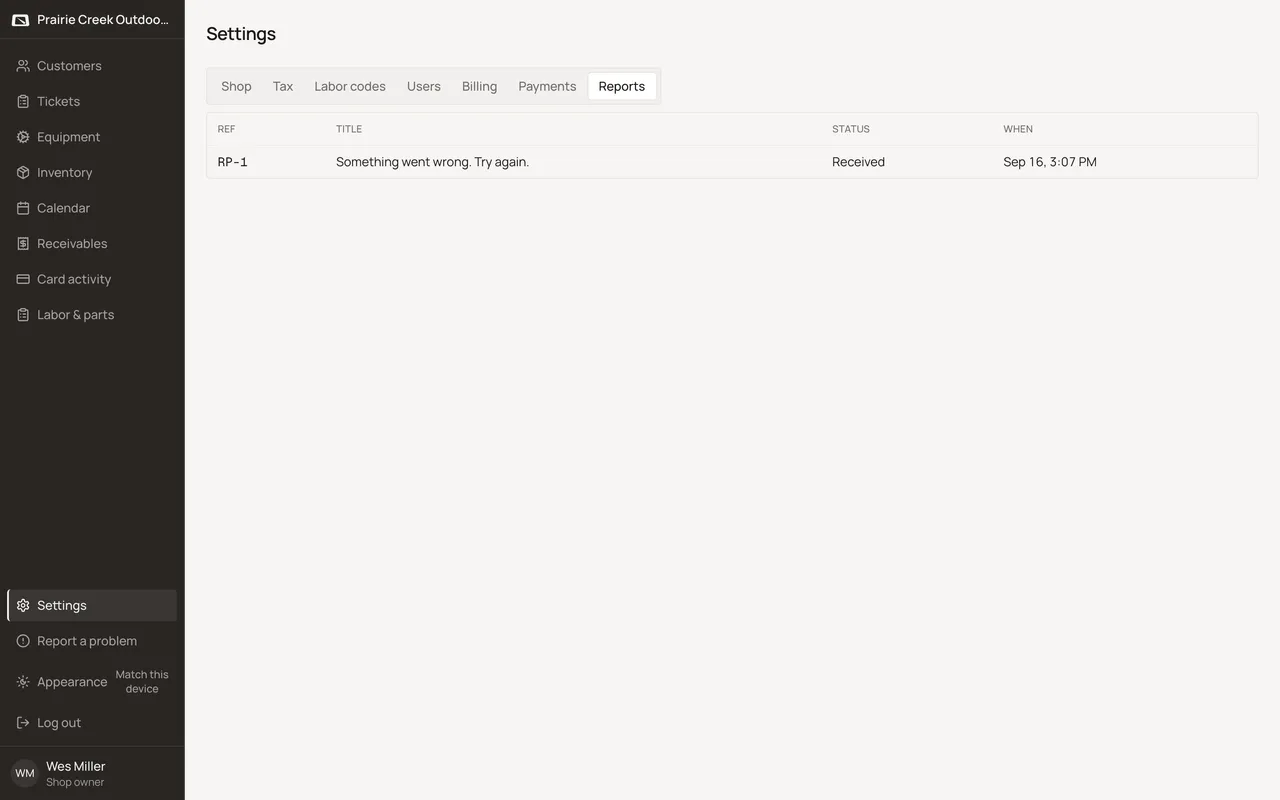Click the Received status cell
Screen dimensions: 1280x800
pos(858,162)
